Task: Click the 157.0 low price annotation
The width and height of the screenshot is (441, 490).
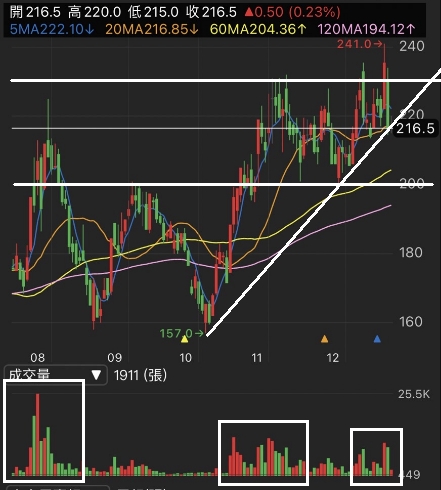Action: click(x=181, y=333)
